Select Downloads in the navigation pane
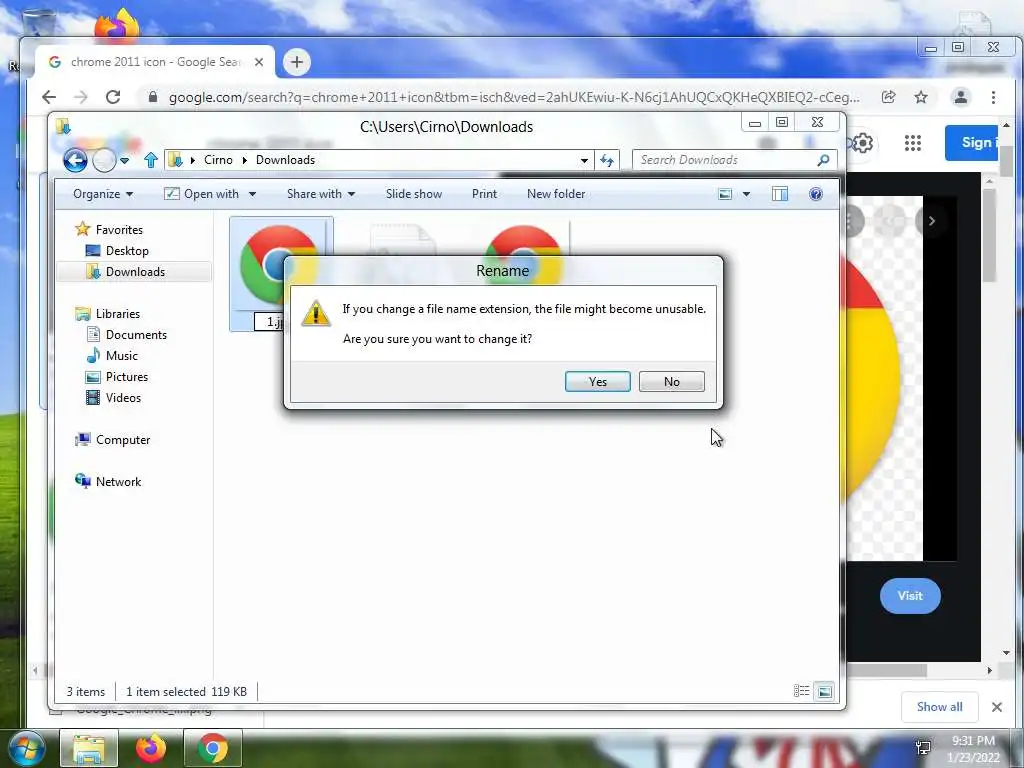Screen dimensions: 1024x768 click(135, 272)
